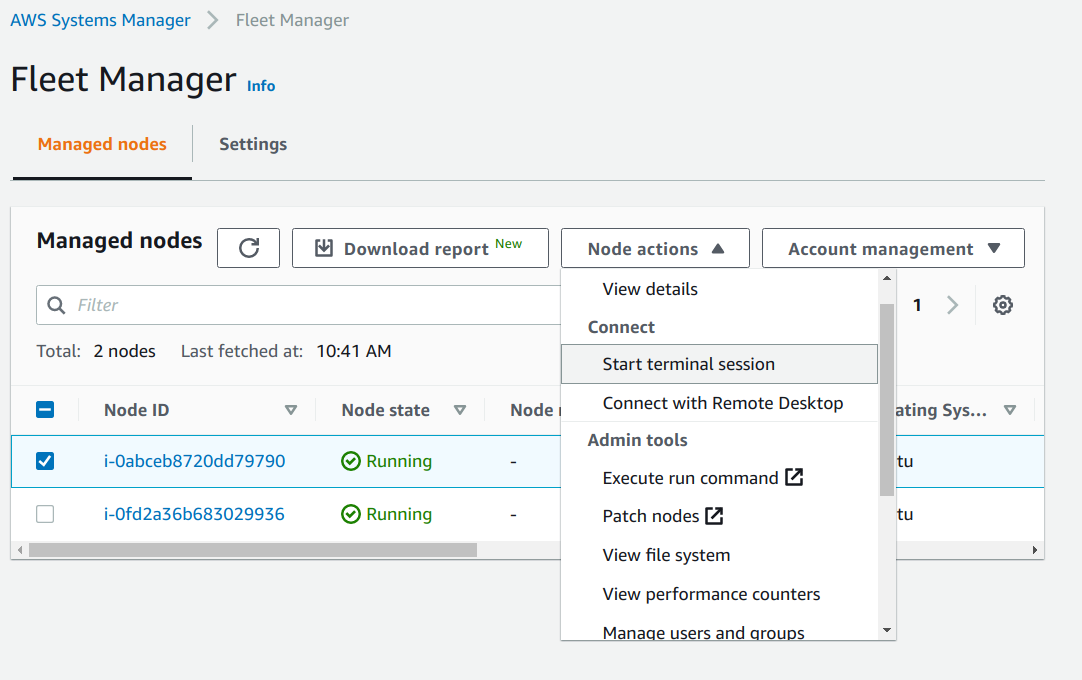Sort by Operating System column arrow
Viewport: 1082px width, 680px height.
pyautogui.click(x=1010, y=410)
